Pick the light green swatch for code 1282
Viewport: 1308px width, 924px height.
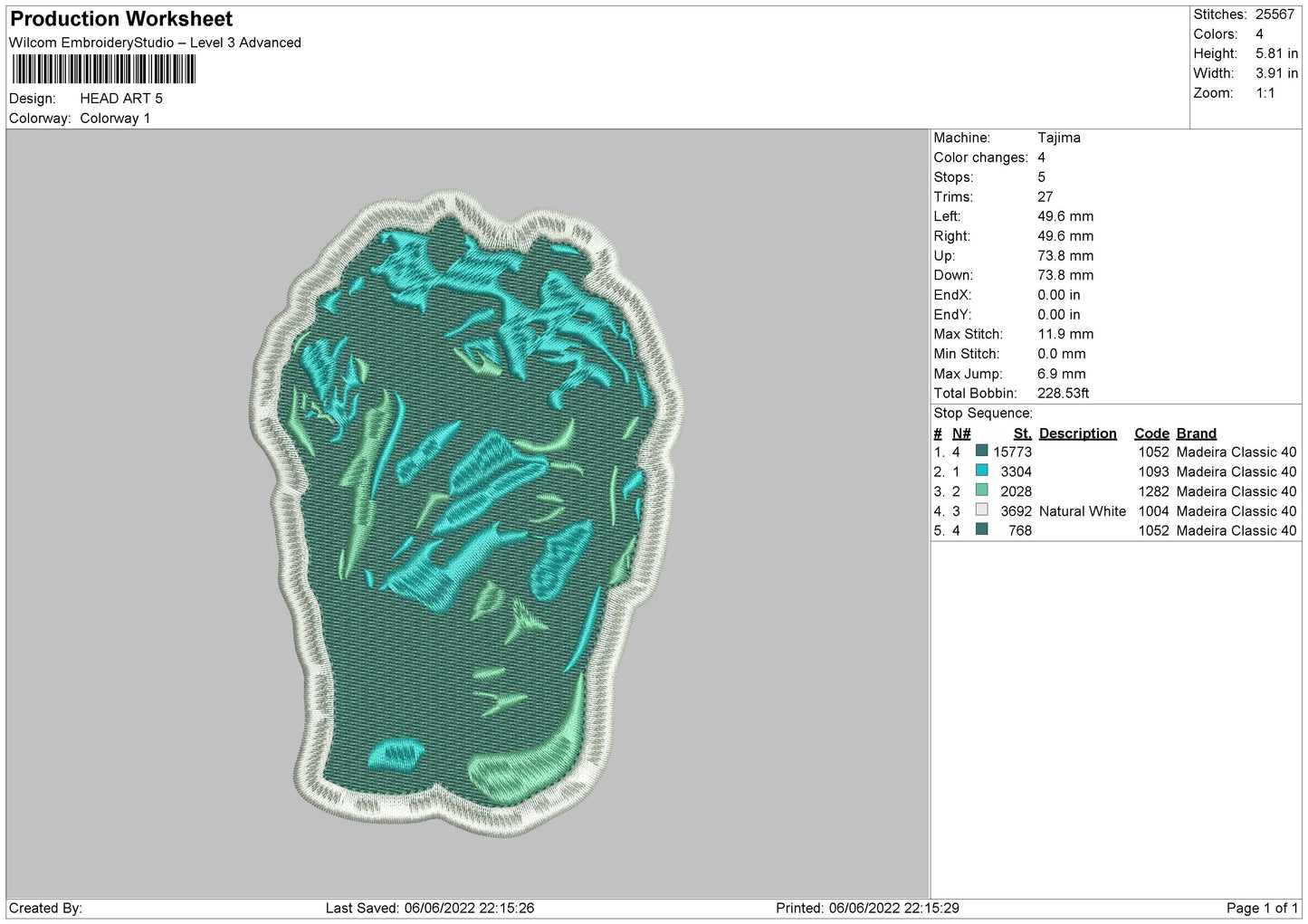(982, 491)
